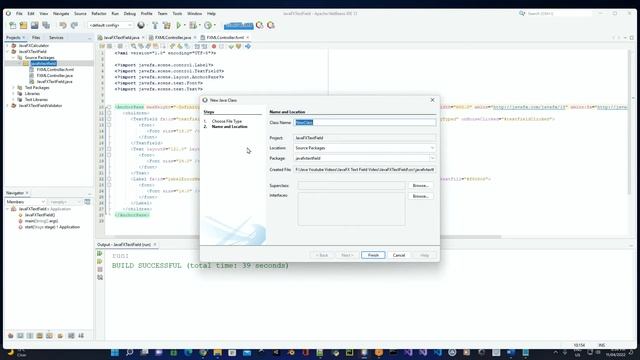640x360 pixels.
Task: Click the Windows Start button on taskbar
Action: (115, 352)
